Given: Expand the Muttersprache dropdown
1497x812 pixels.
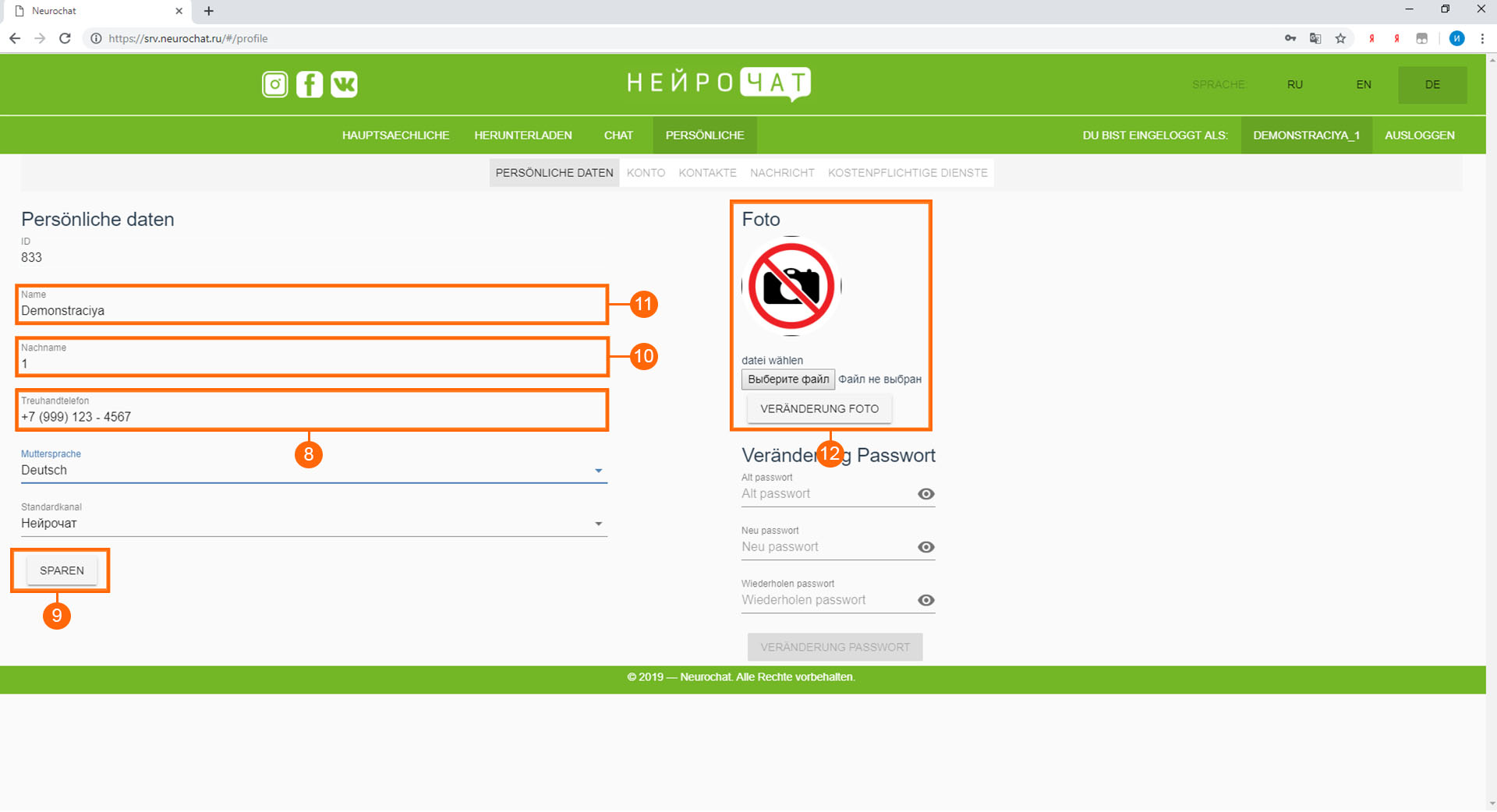Looking at the screenshot, I should [x=598, y=471].
